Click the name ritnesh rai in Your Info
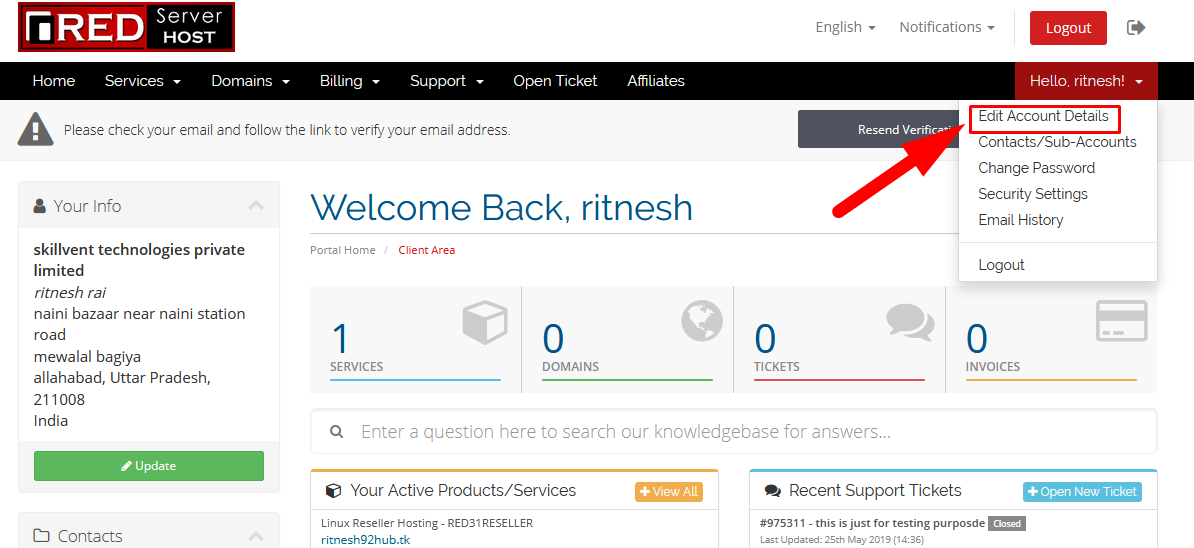 (69, 292)
